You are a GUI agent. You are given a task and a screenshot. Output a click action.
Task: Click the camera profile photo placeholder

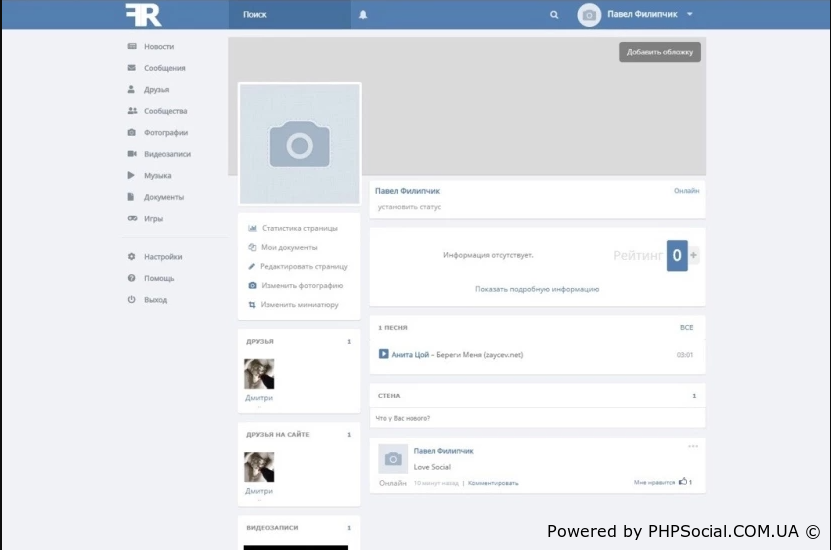coord(299,145)
